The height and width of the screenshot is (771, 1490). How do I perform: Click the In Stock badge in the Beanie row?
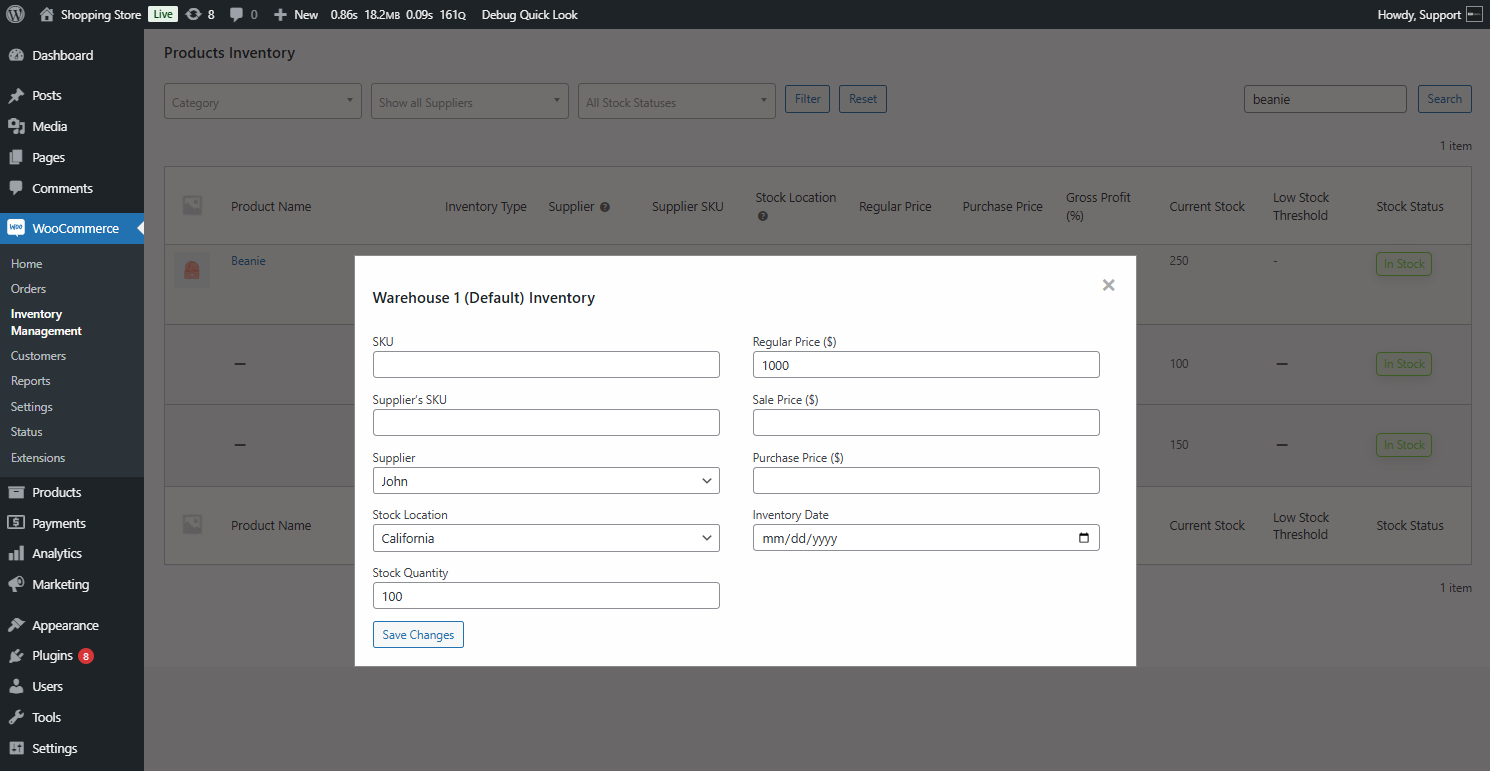[x=1404, y=264]
